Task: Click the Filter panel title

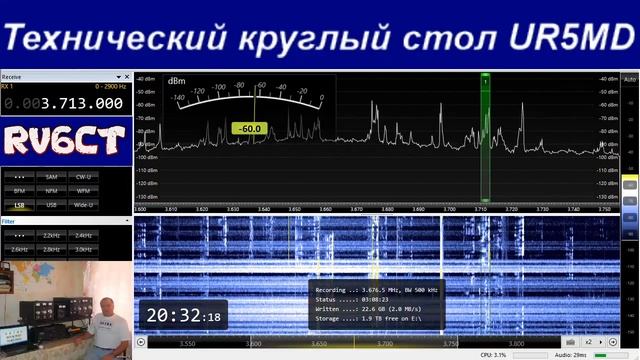Action: (x=8, y=221)
